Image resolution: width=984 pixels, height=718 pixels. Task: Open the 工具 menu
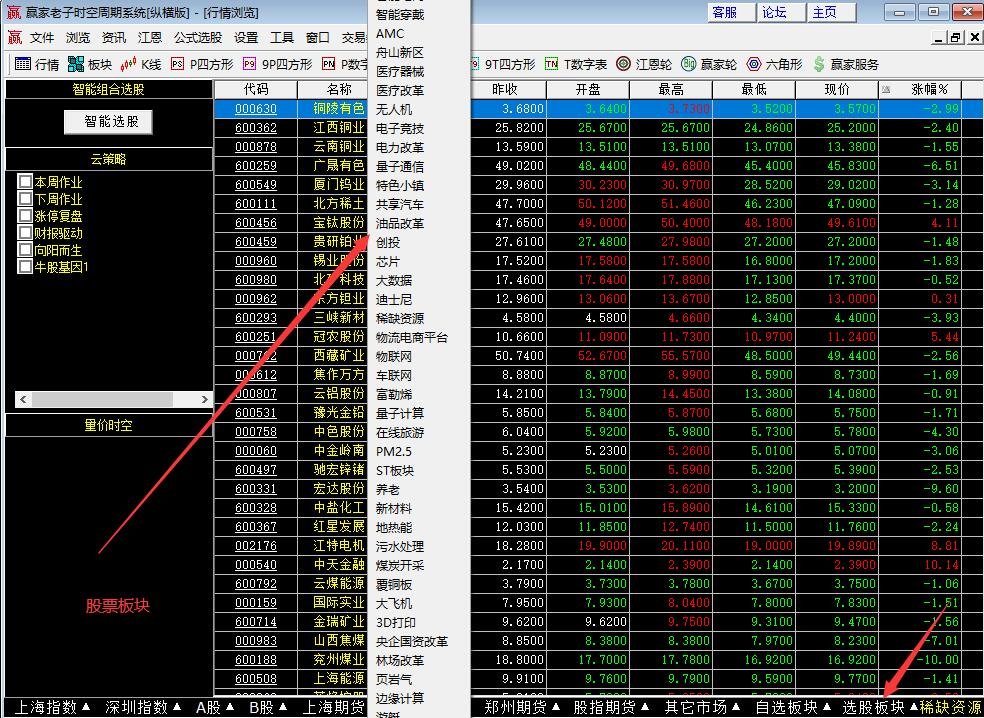click(282, 38)
